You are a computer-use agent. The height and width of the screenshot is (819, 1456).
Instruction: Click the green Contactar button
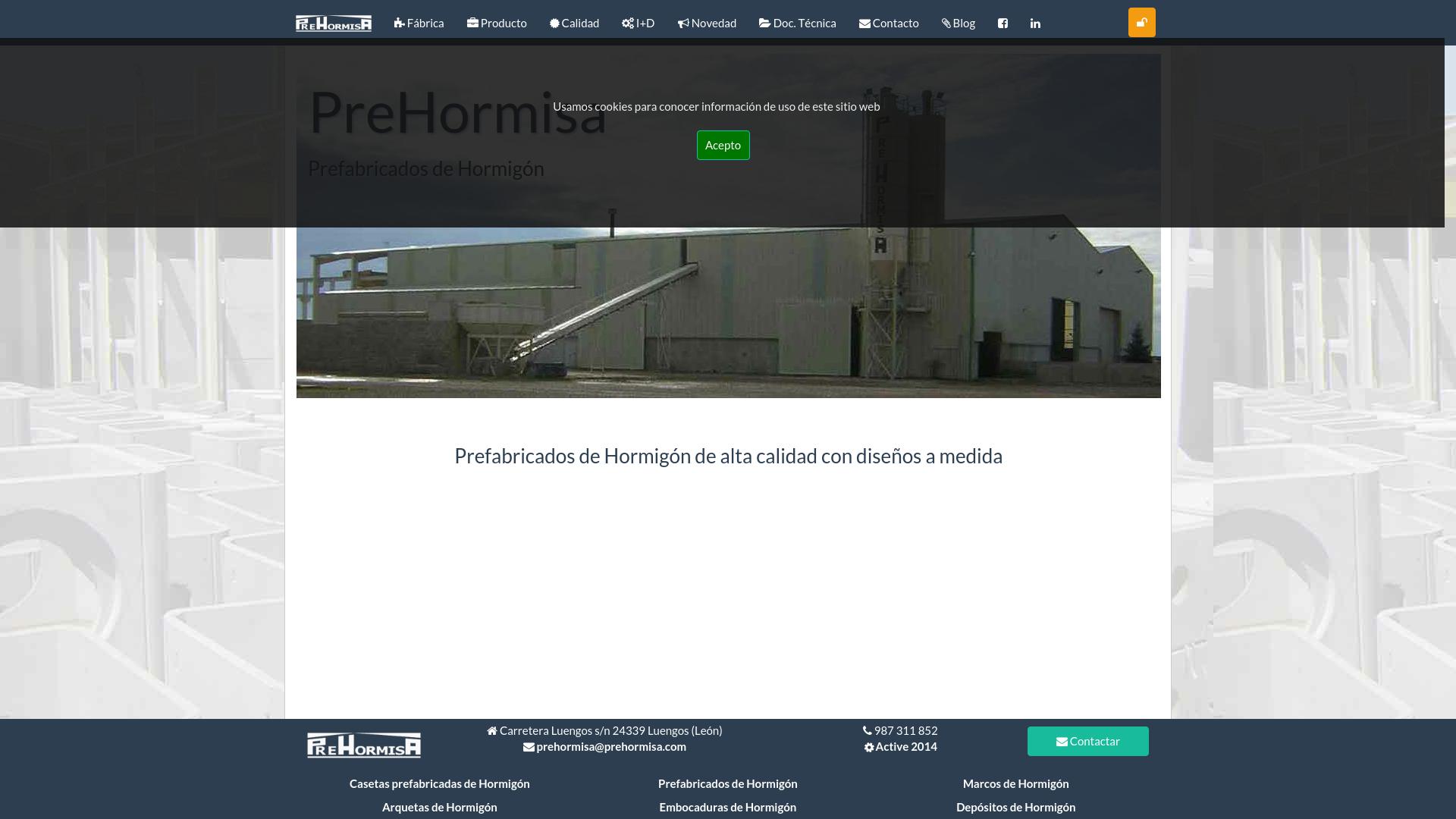pos(1087,742)
